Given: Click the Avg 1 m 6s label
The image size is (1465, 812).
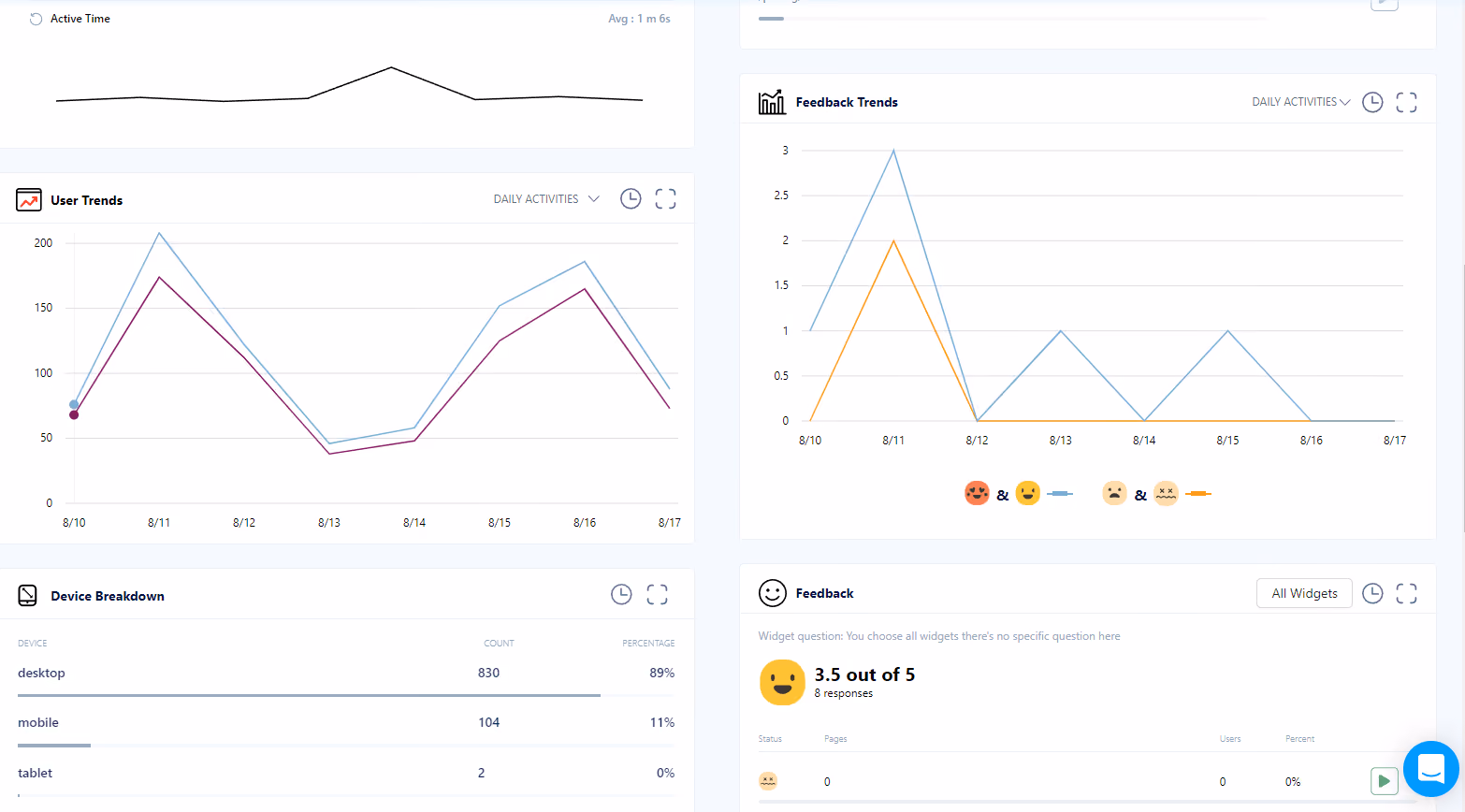Looking at the screenshot, I should tap(639, 19).
